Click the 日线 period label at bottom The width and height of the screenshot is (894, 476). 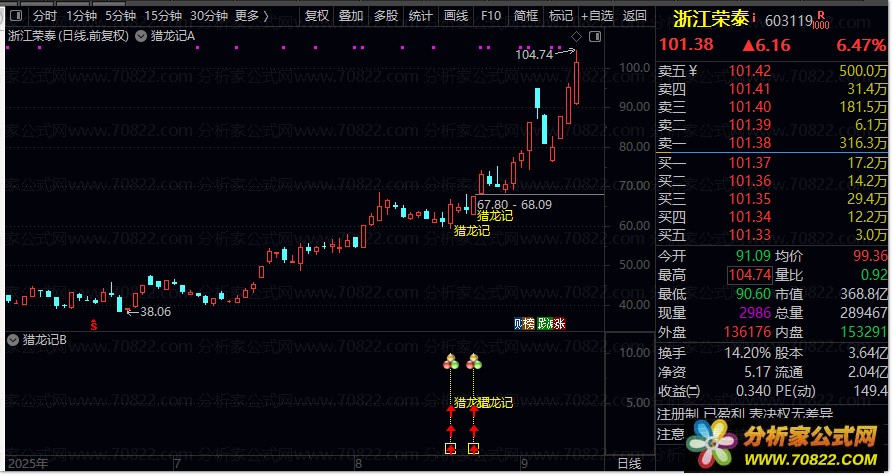point(629,464)
